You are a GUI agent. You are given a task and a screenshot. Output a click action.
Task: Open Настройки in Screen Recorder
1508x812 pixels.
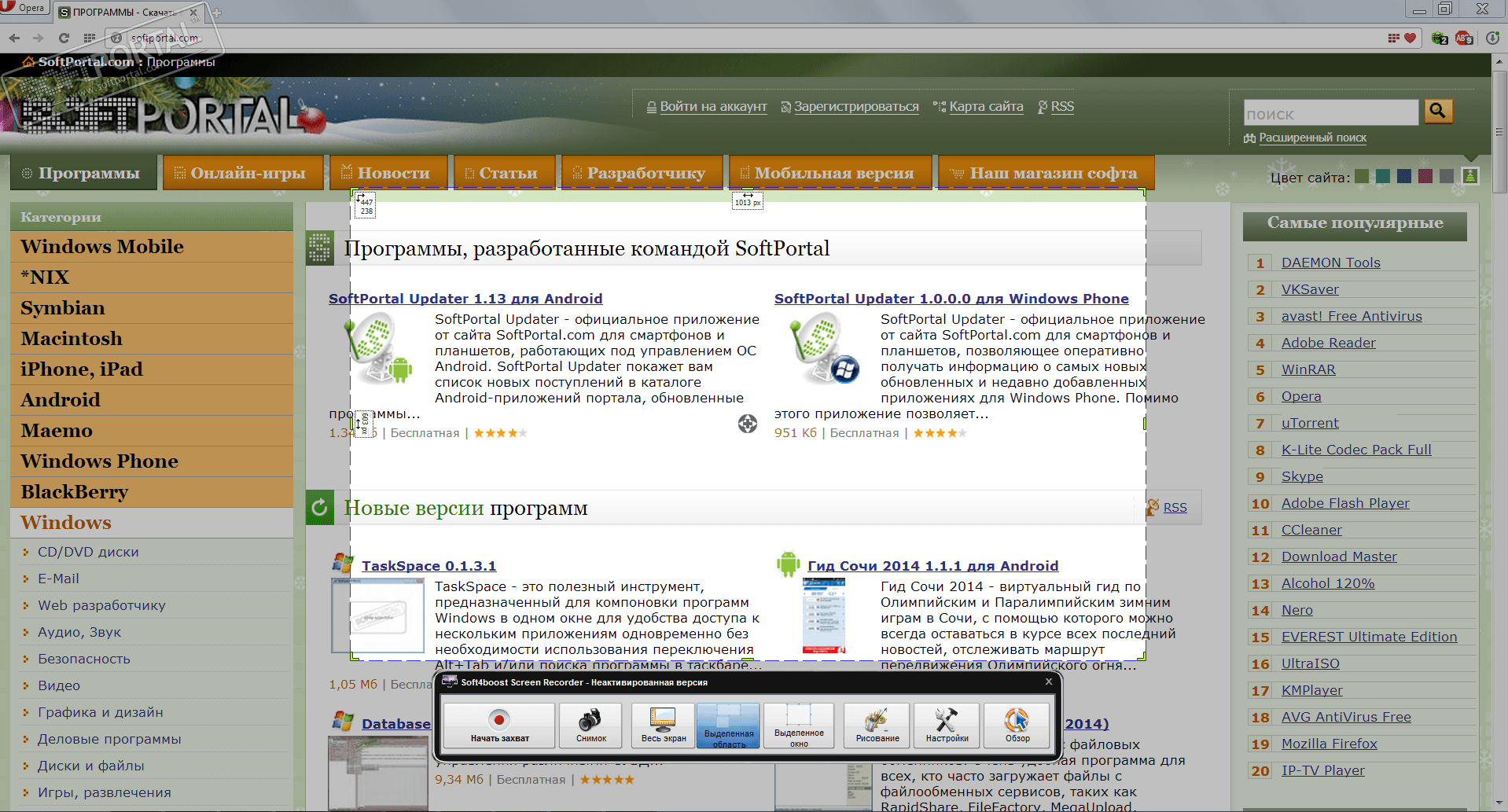coord(947,725)
